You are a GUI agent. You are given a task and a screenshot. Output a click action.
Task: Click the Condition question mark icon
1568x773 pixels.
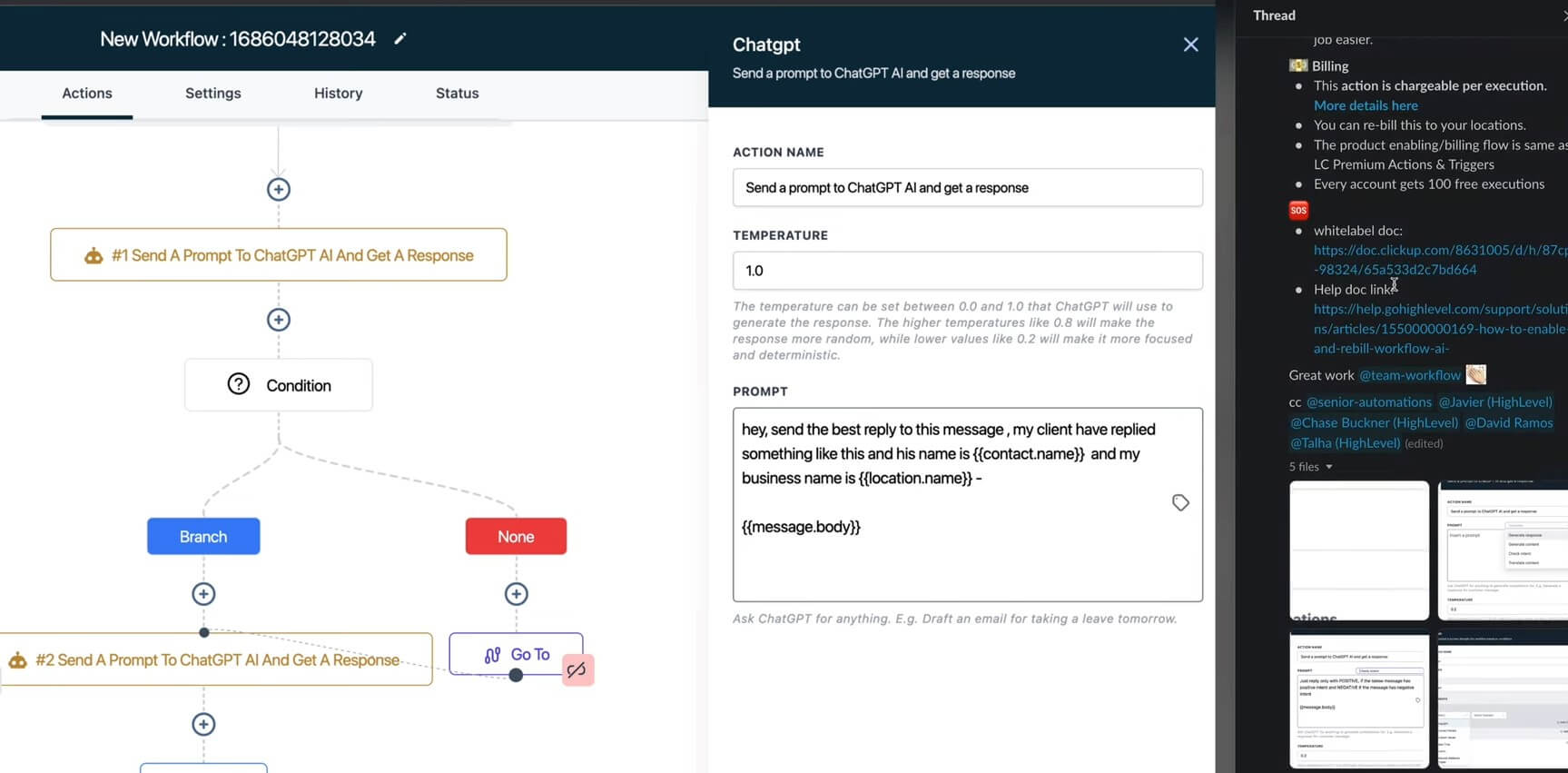(239, 384)
